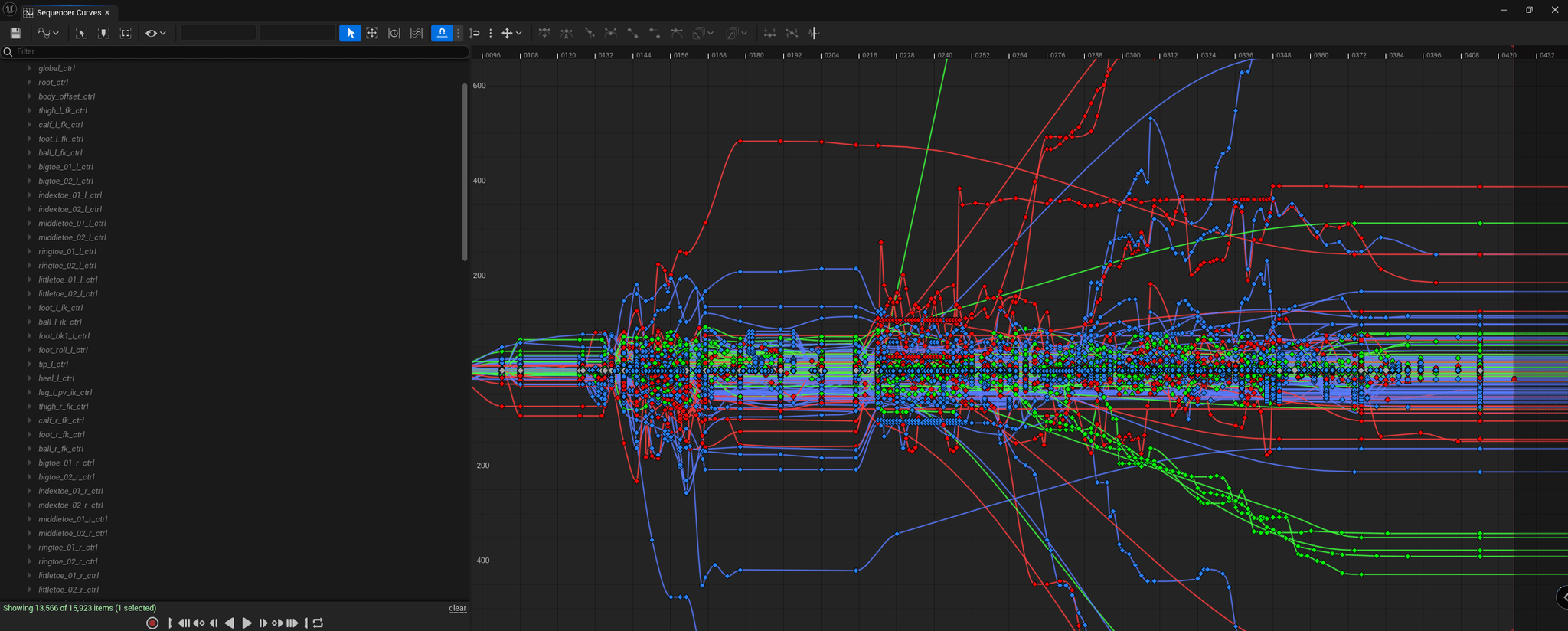1568x631 pixels.
Task: Click the first frame-fit icon in toolbar
Action: (81, 33)
